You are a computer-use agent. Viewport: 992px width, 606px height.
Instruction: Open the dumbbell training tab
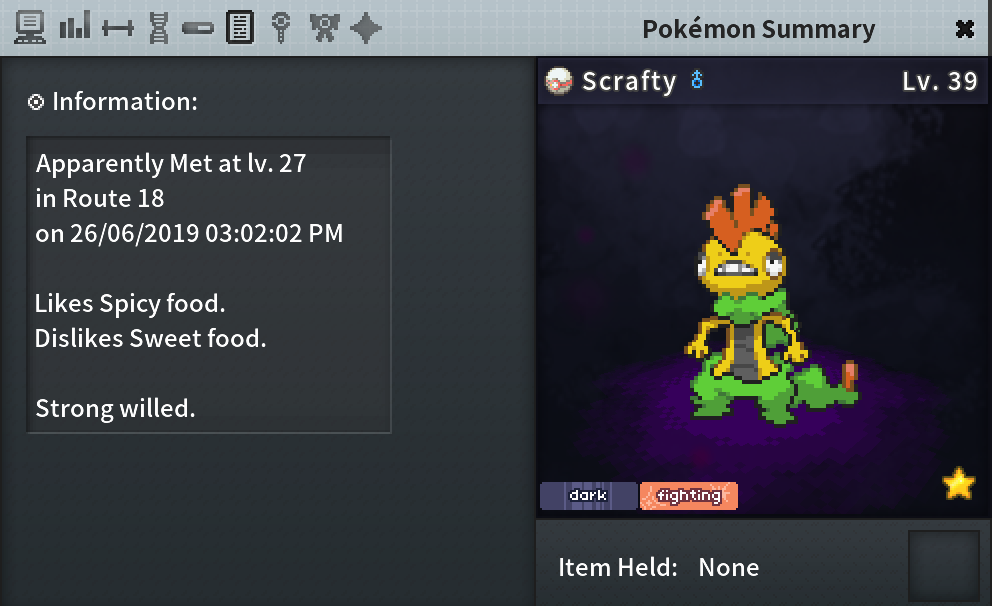[x=118, y=28]
